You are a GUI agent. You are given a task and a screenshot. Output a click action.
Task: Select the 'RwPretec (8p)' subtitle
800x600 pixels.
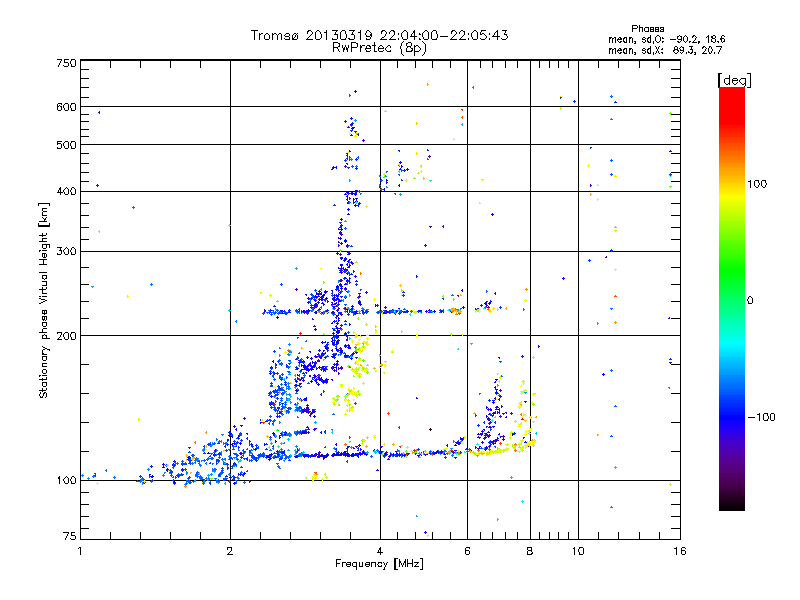379,48
